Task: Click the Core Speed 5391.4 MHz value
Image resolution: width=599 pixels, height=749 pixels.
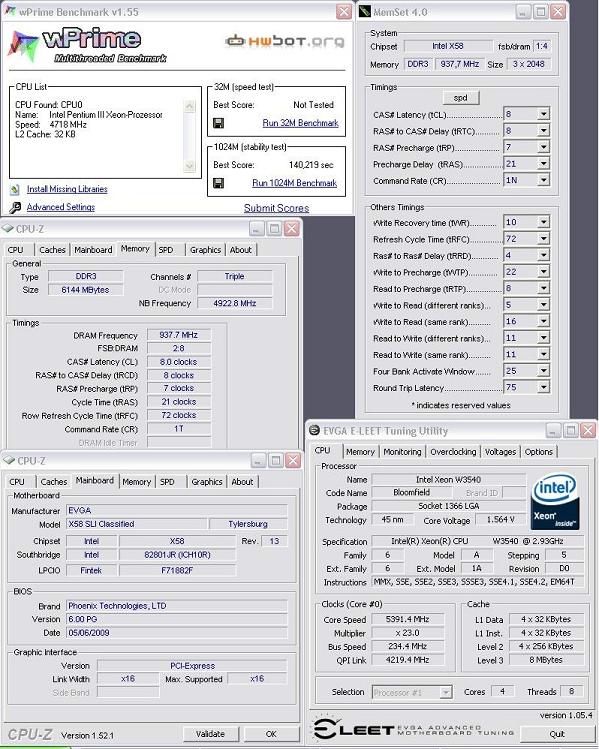Action: [x=407, y=619]
